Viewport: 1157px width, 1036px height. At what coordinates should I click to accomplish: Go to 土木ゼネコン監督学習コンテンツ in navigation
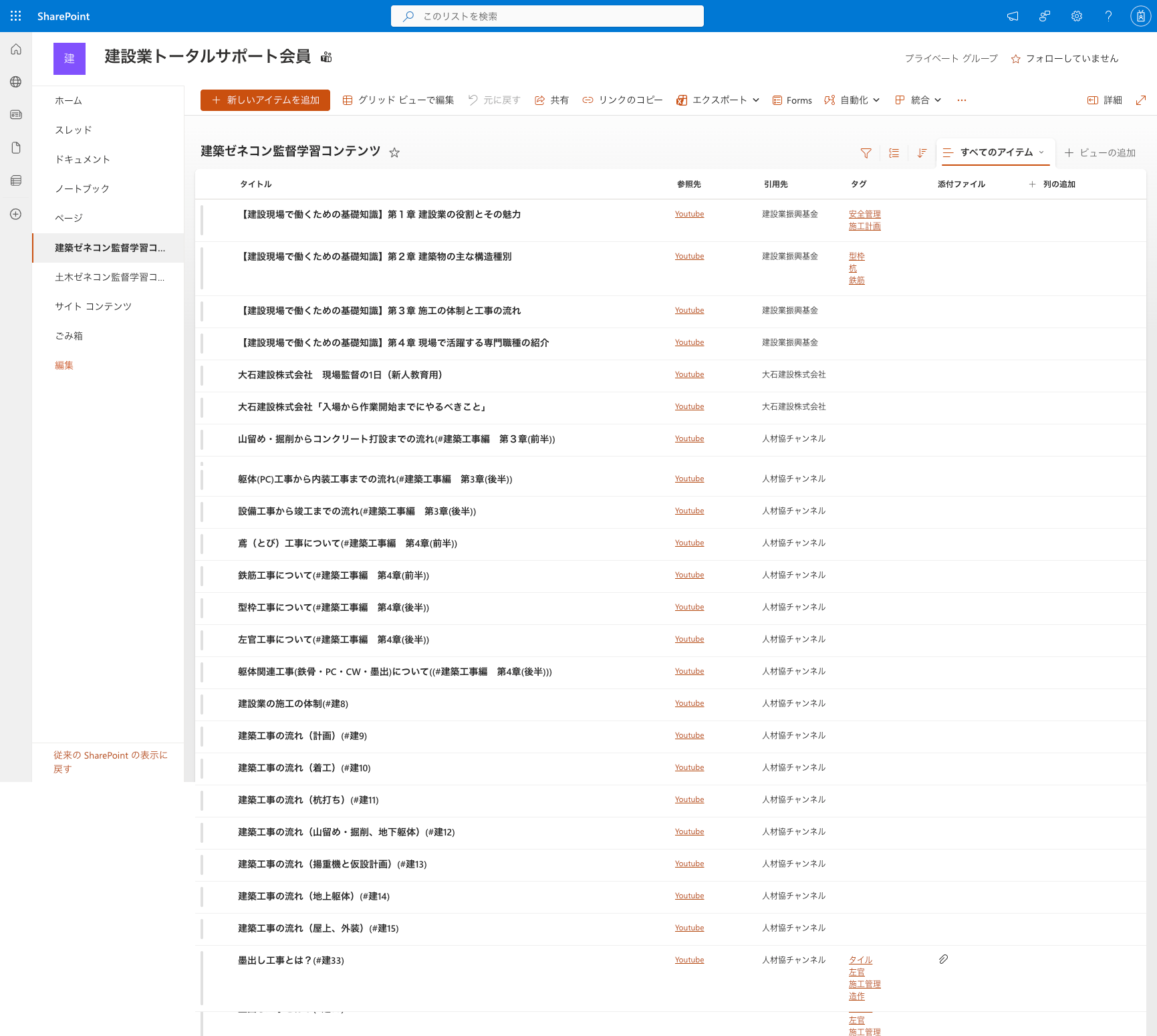pos(109,277)
